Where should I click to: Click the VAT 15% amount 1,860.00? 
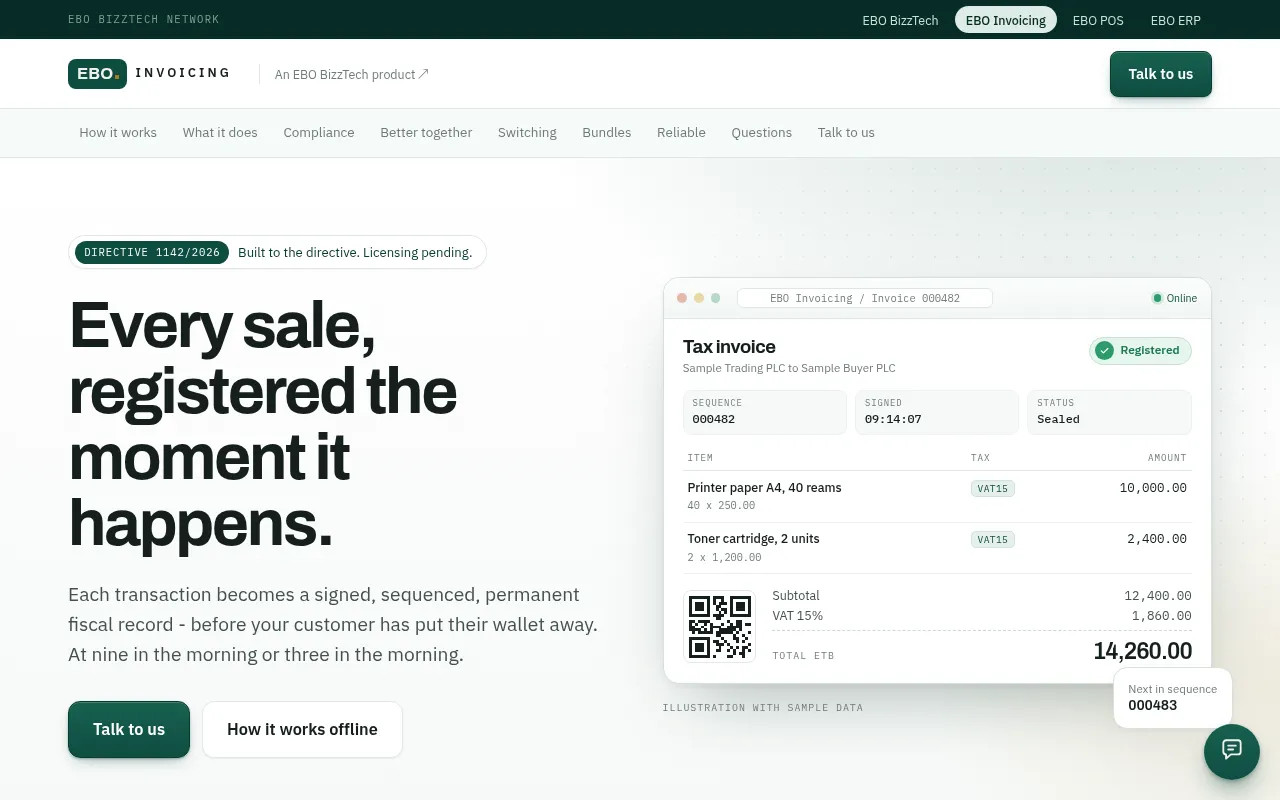pos(1162,616)
